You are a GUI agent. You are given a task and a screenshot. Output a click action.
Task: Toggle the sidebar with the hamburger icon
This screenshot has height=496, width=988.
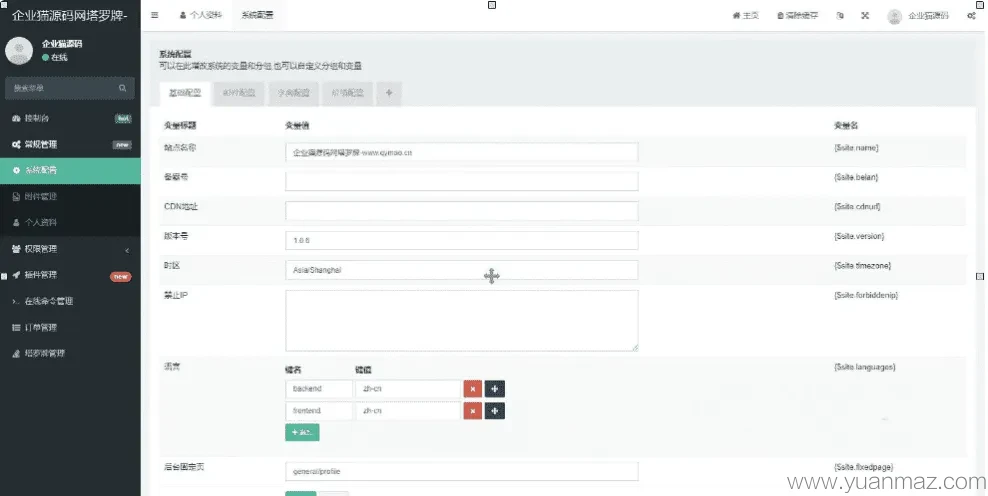pyautogui.click(x=154, y=15)
